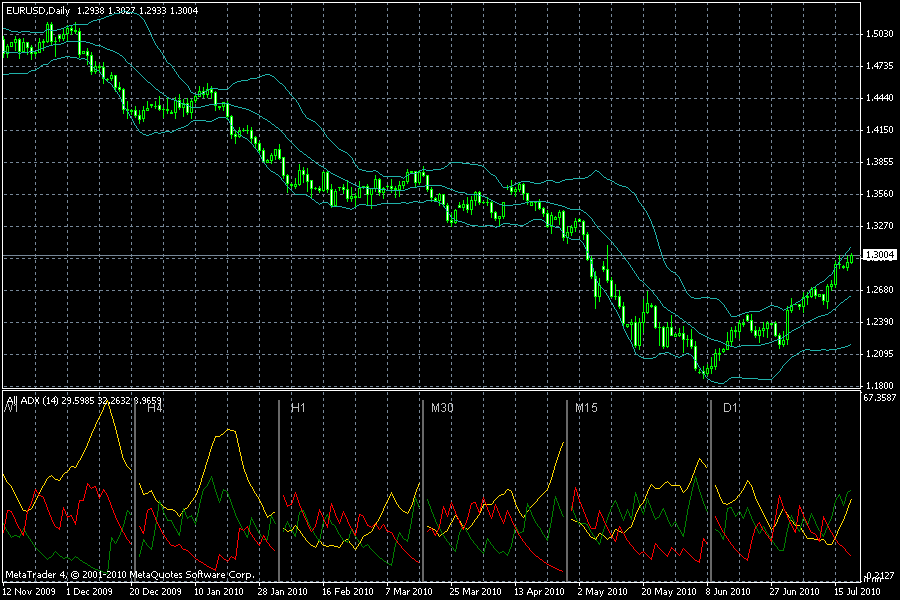
Task: Select the H4 timeframe label in ADX panel
Action: (155, 408)
